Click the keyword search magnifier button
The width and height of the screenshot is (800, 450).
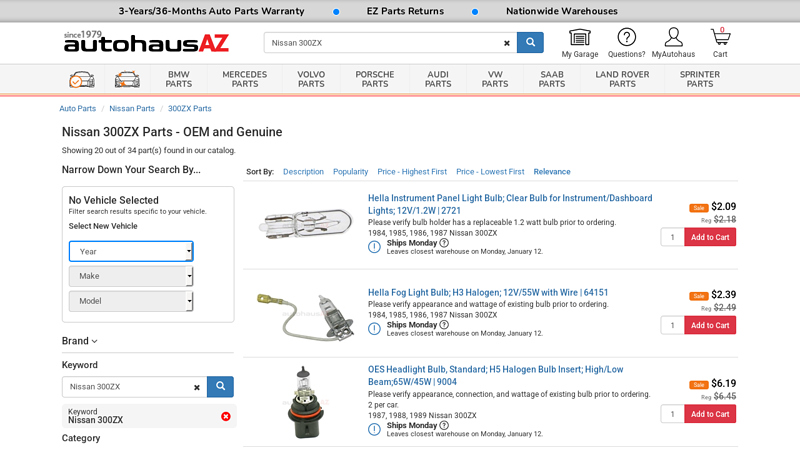click(220, 387)
